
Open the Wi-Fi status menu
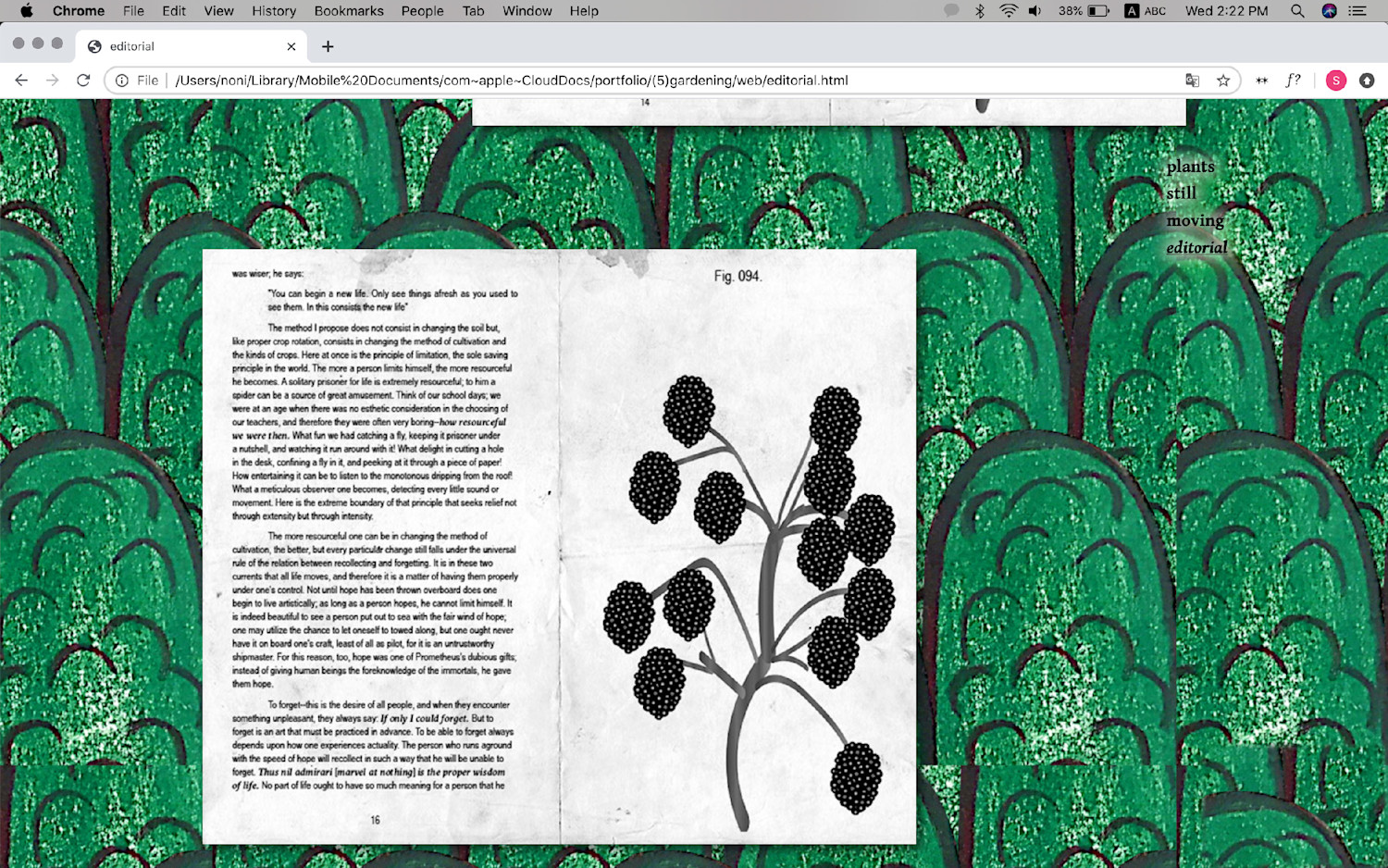(x=1009, y=11)
